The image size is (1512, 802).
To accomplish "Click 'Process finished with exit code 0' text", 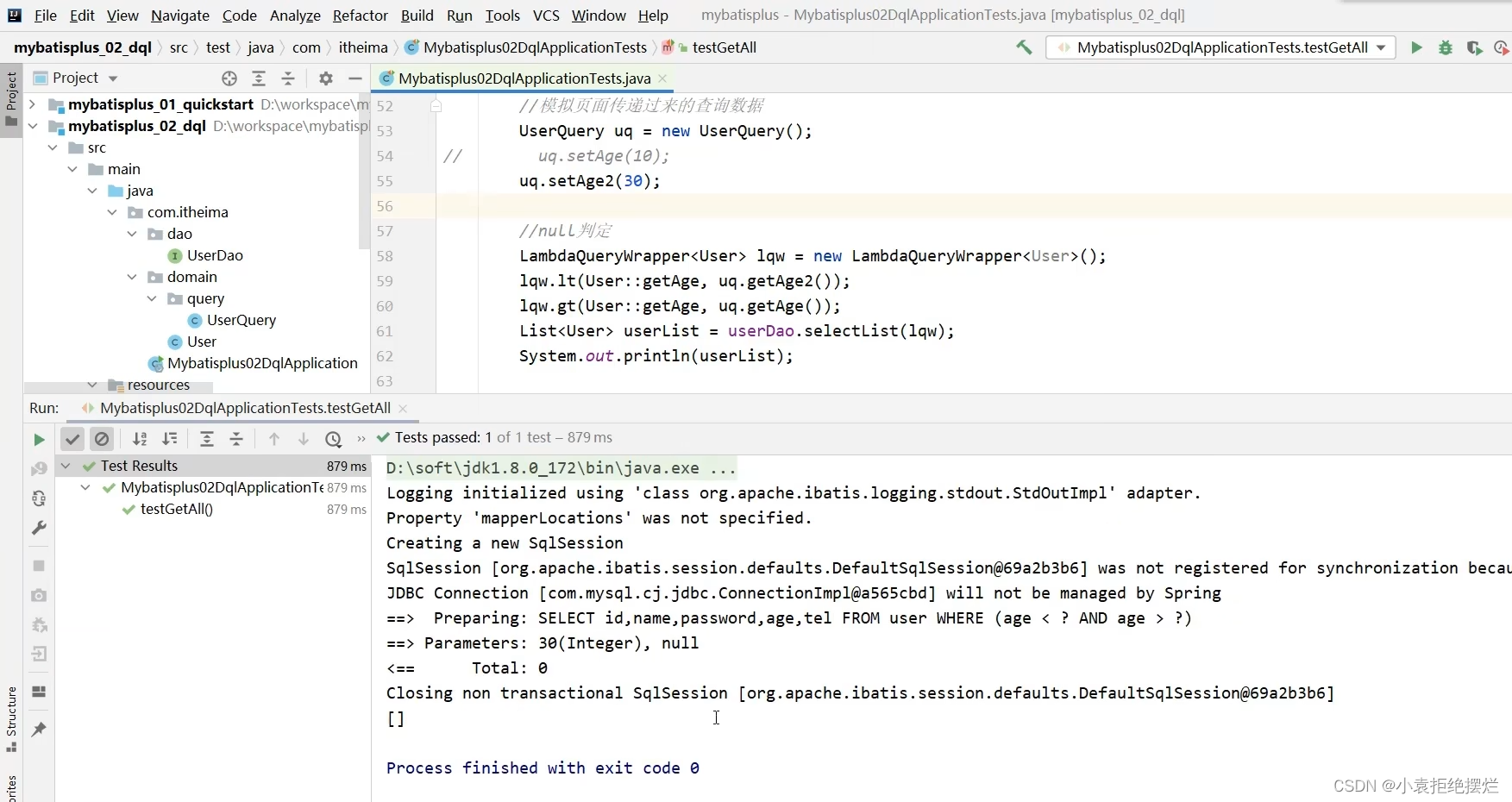I will (543, 768).
